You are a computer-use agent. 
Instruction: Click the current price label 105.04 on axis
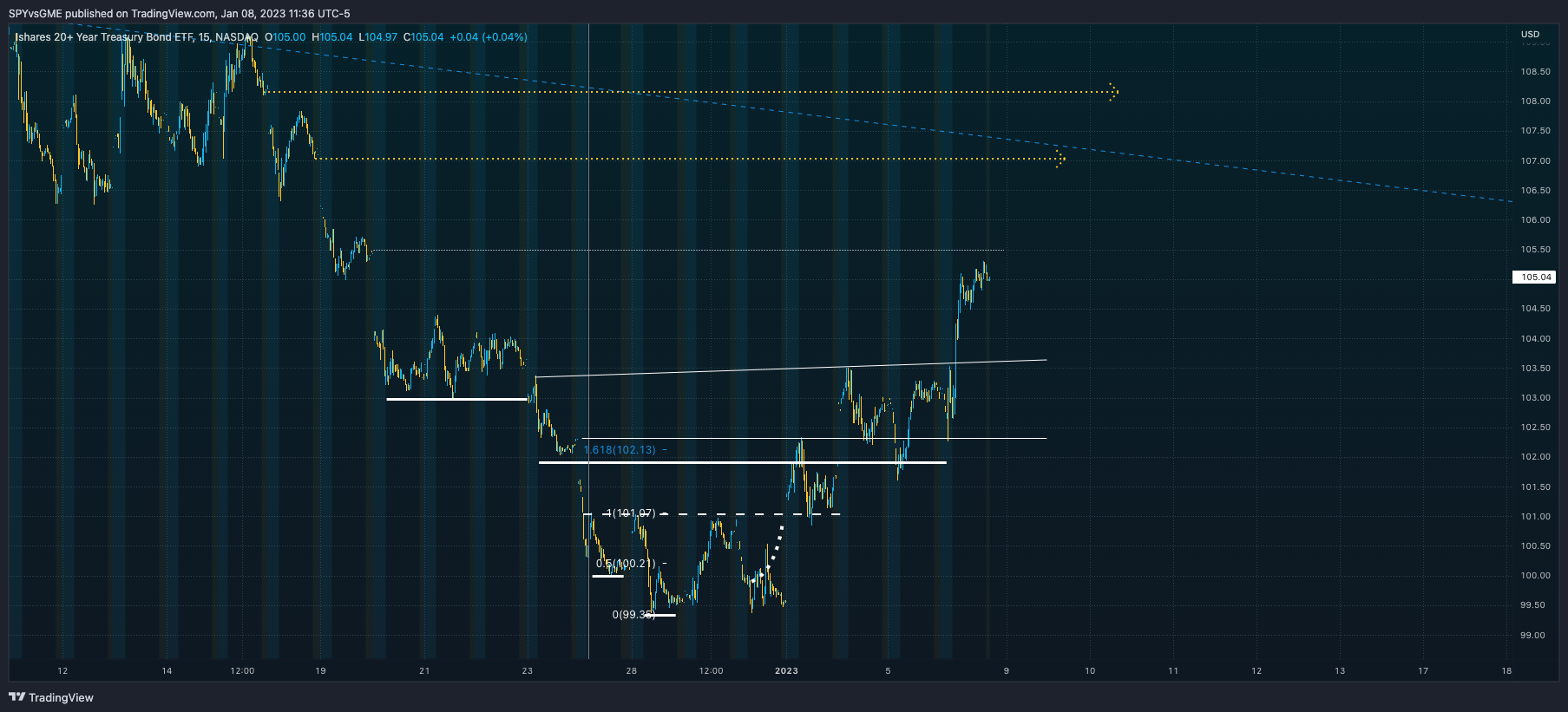coord(1534,278)
